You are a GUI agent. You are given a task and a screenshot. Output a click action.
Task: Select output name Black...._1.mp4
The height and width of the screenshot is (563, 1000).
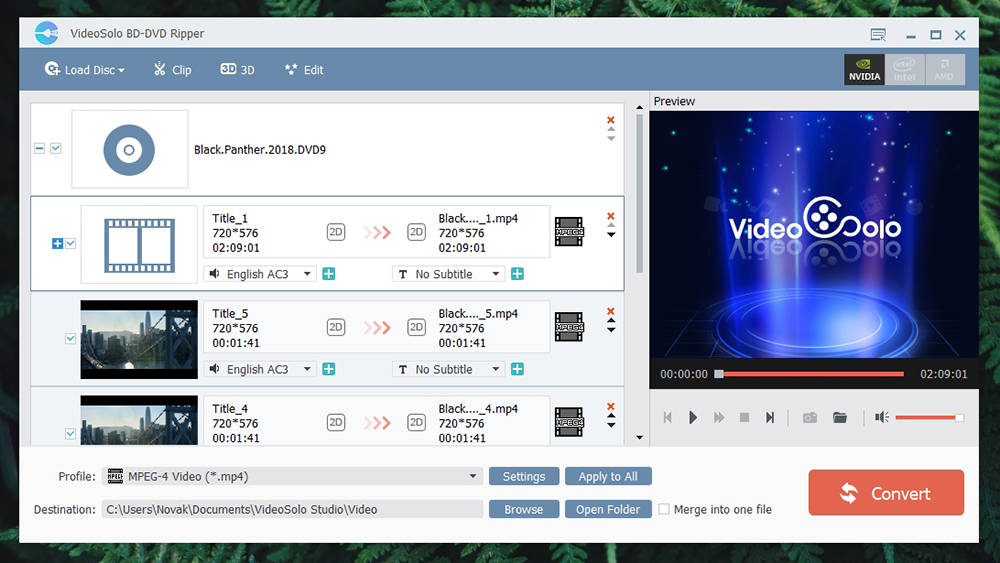click(478, 218)
